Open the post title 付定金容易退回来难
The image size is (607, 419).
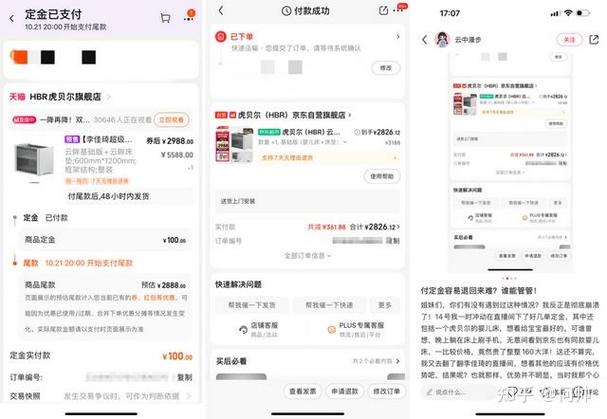point(478,290)
